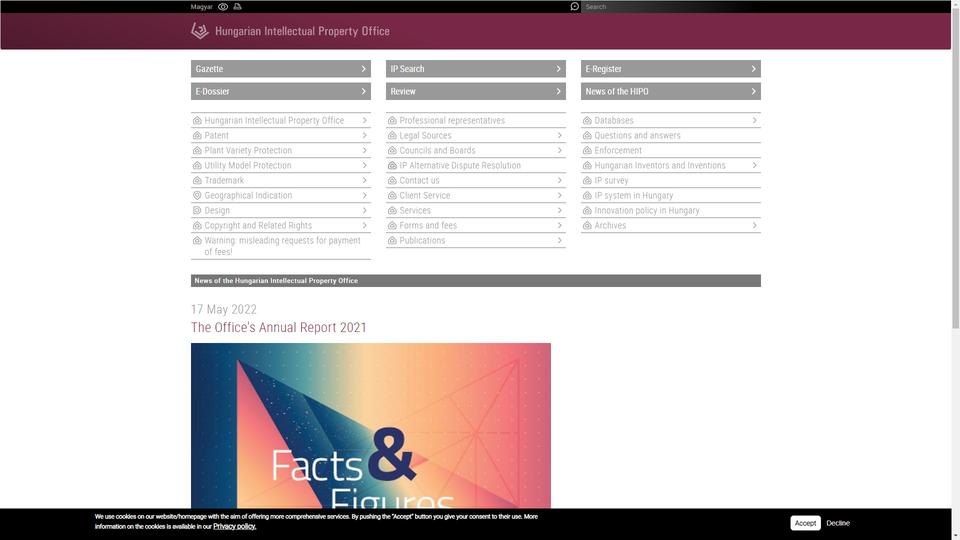Click the icon beside Utility Model Protection

[x=197, y=165]
